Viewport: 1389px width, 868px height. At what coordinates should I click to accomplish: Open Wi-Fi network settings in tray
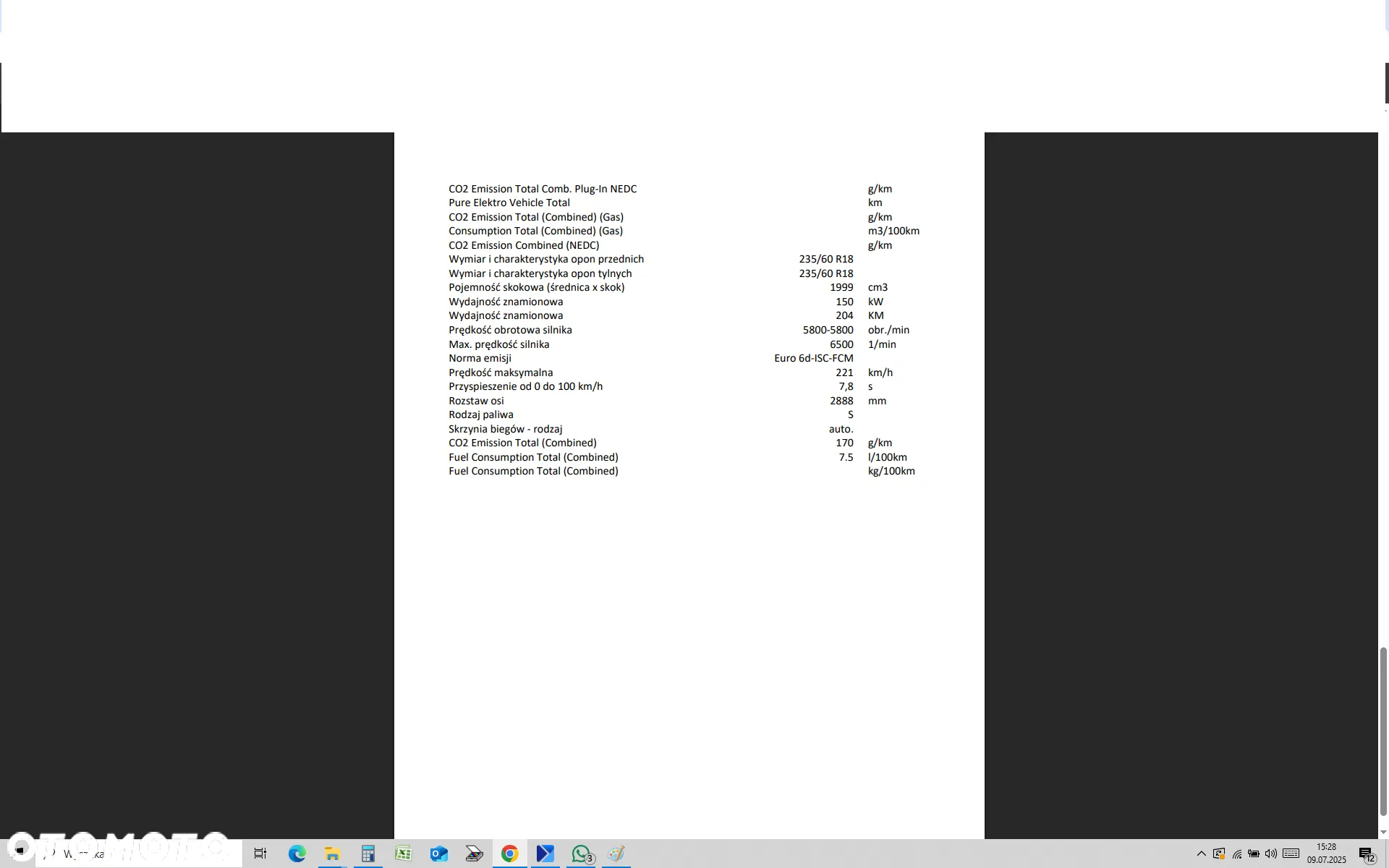tap(1237, 854)
